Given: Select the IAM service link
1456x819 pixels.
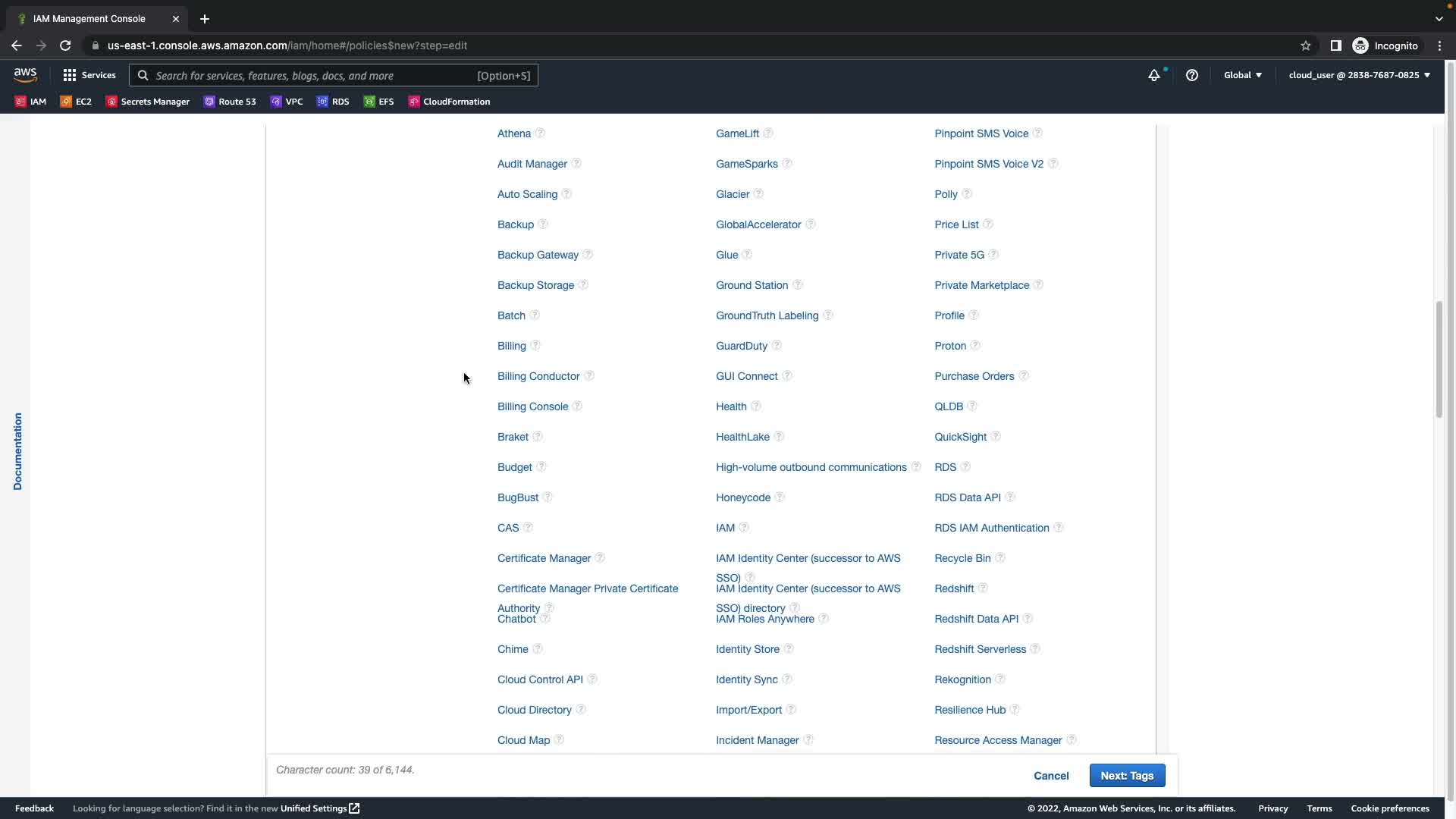Looking at the screenshot, I should tap(725, 528).
